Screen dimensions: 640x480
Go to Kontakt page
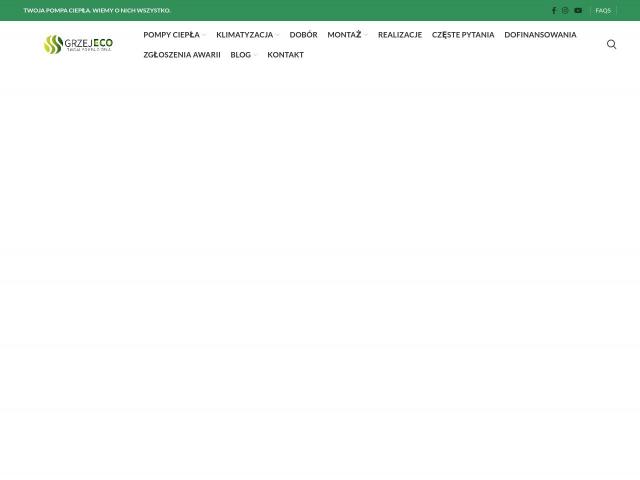point(285,55)
